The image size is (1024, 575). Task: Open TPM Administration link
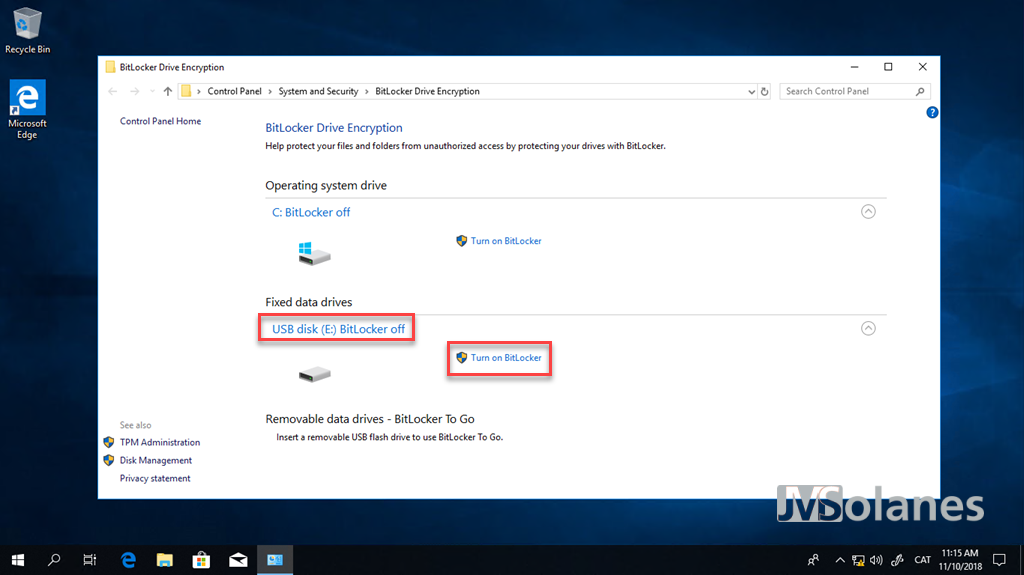click(x=160, y=442)
